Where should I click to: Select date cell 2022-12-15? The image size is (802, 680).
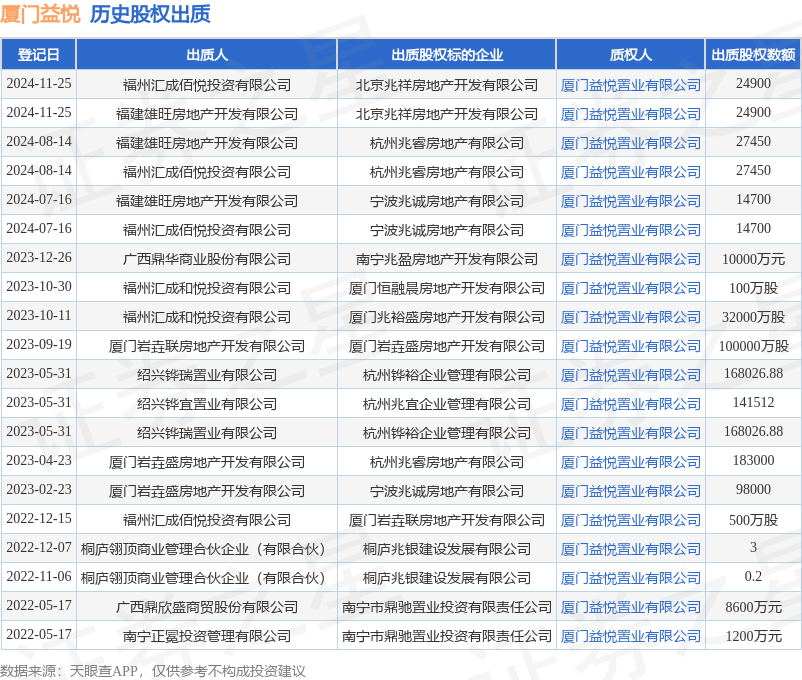point(39,518)
